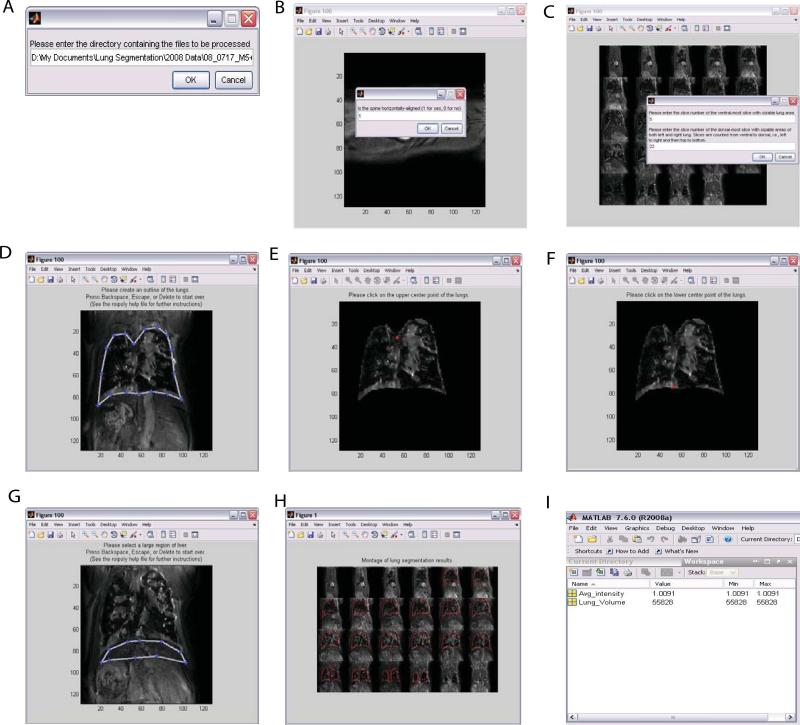The image size is (800, 725).
Task: Click Show Plot Tools icon in lung outline window
Action: click(x=195, y=280)
